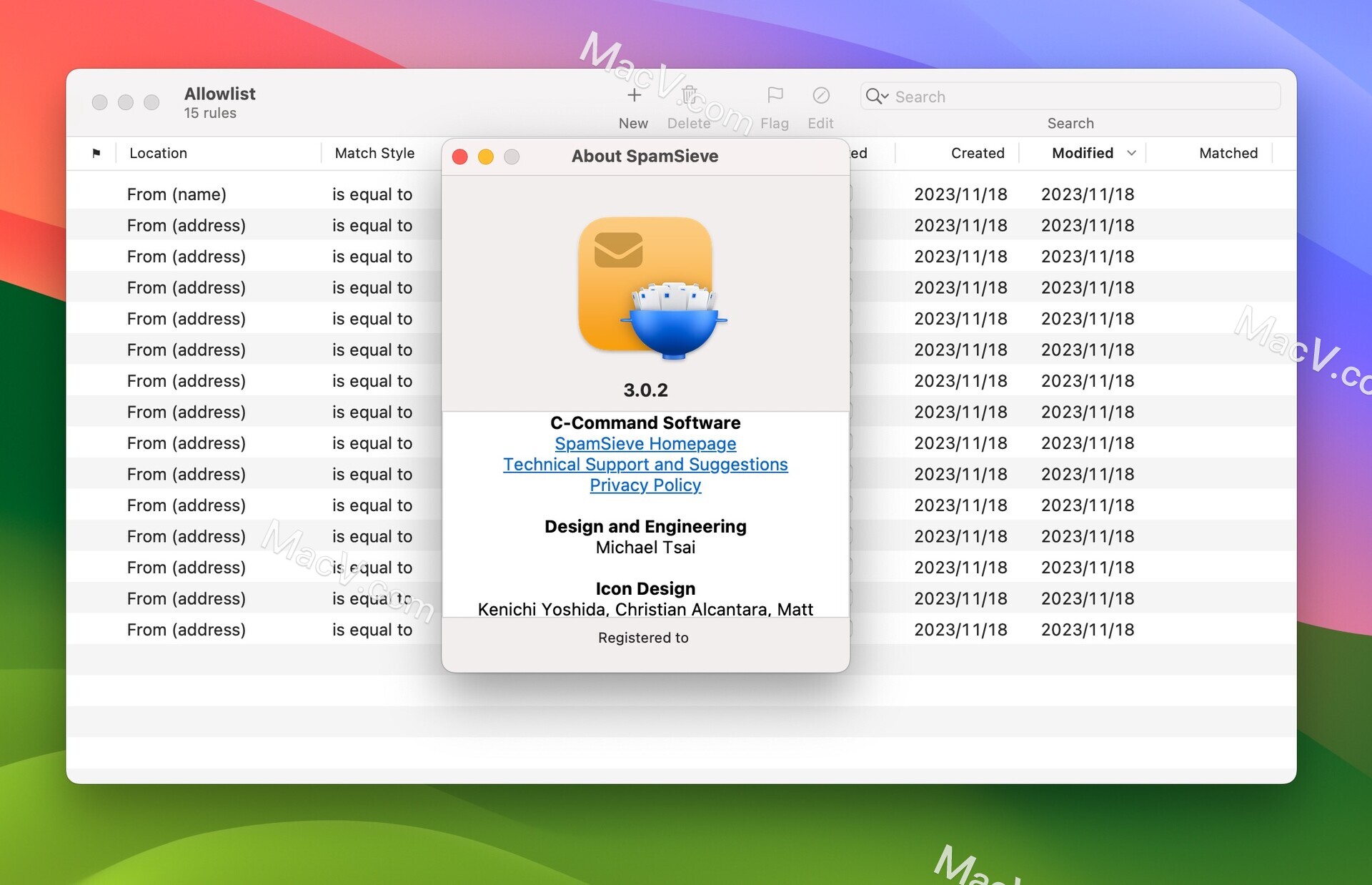The image size is (1372, 885).
Task: Focus the Search input field
Action: coord(1070,96)
